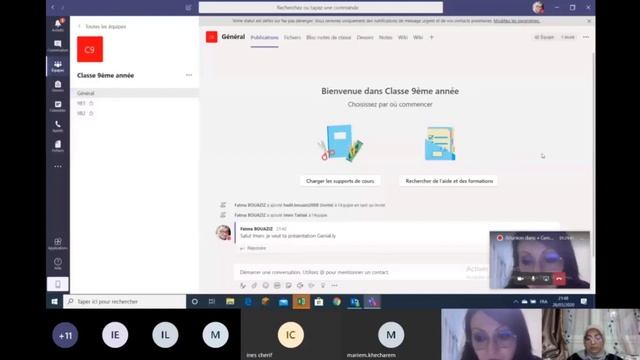Open the Fichiers files icon in sidebar

(x=58, y=146)
